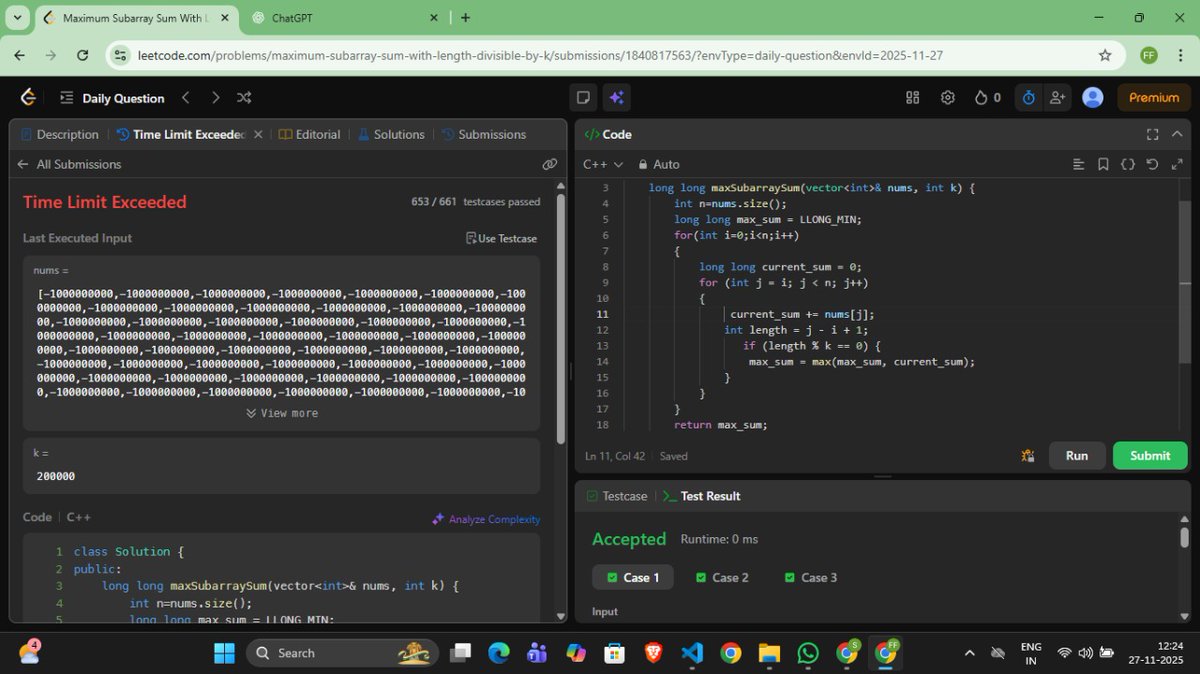Go to previous daily question arrow

[185, 97]
